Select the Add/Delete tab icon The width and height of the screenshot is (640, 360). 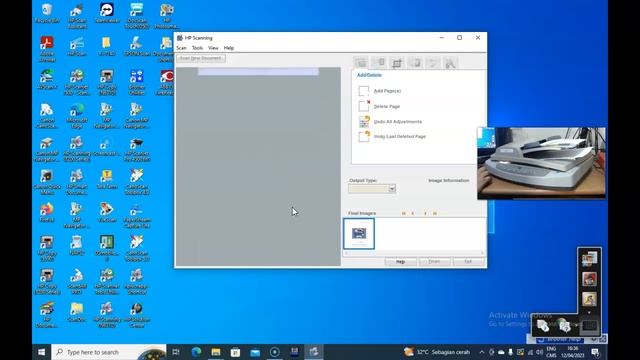tap(361, 62)
